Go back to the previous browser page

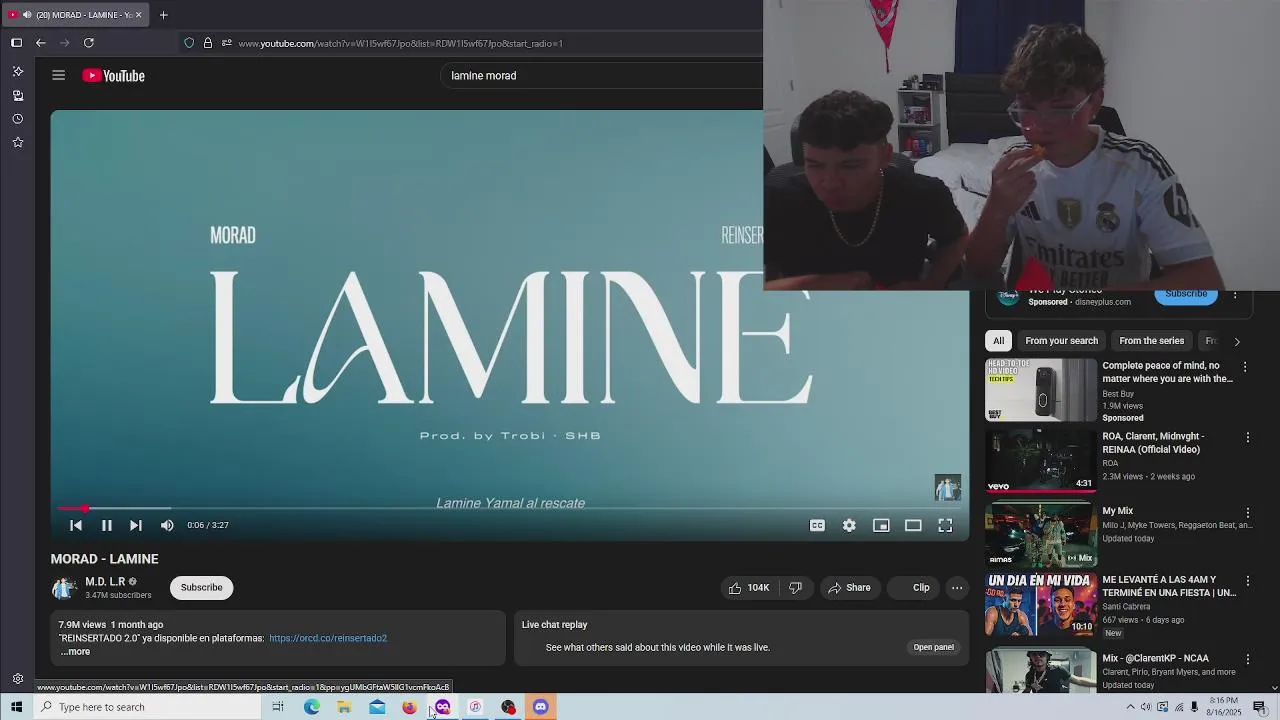pyautogui.click(x=40, y=43)
